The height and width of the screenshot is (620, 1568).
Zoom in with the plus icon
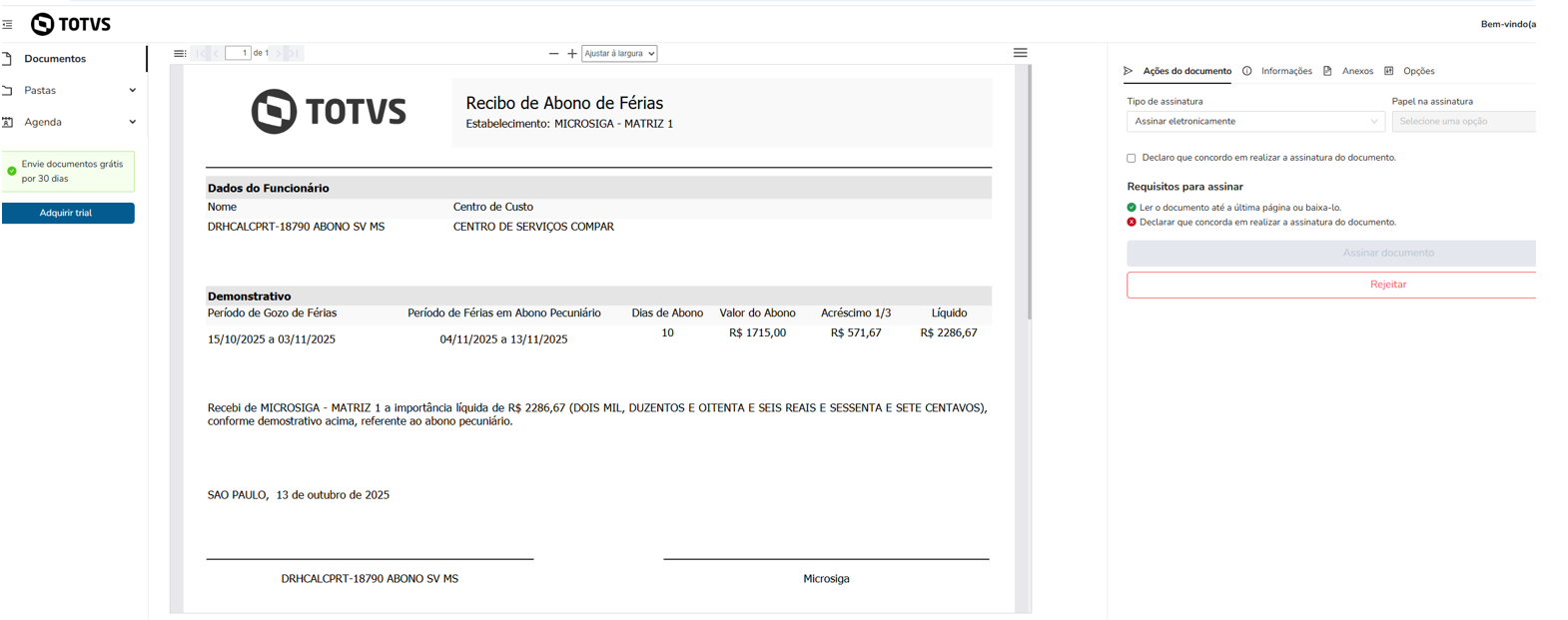(x=572, y=54)
